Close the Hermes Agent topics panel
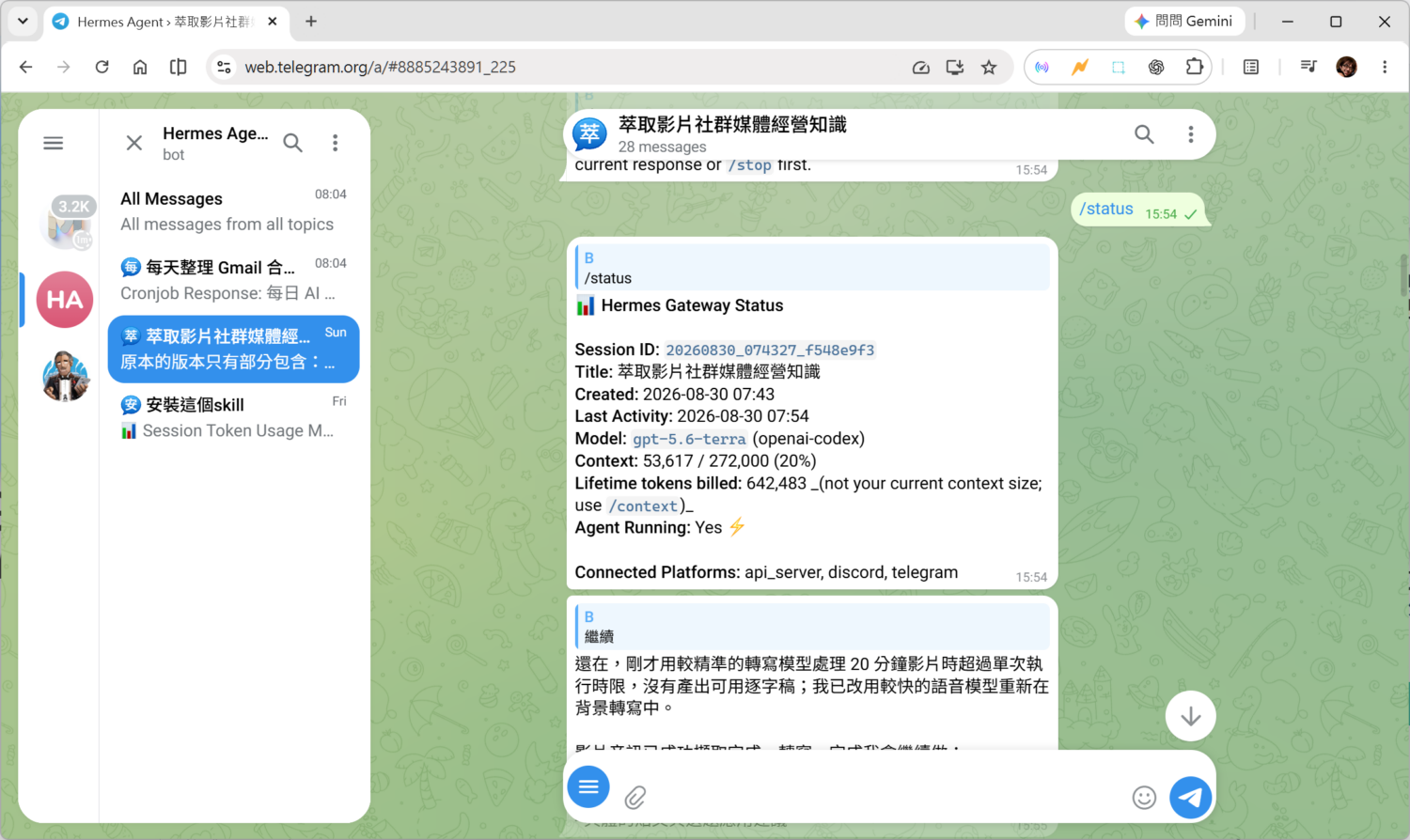 coord(134,143)
